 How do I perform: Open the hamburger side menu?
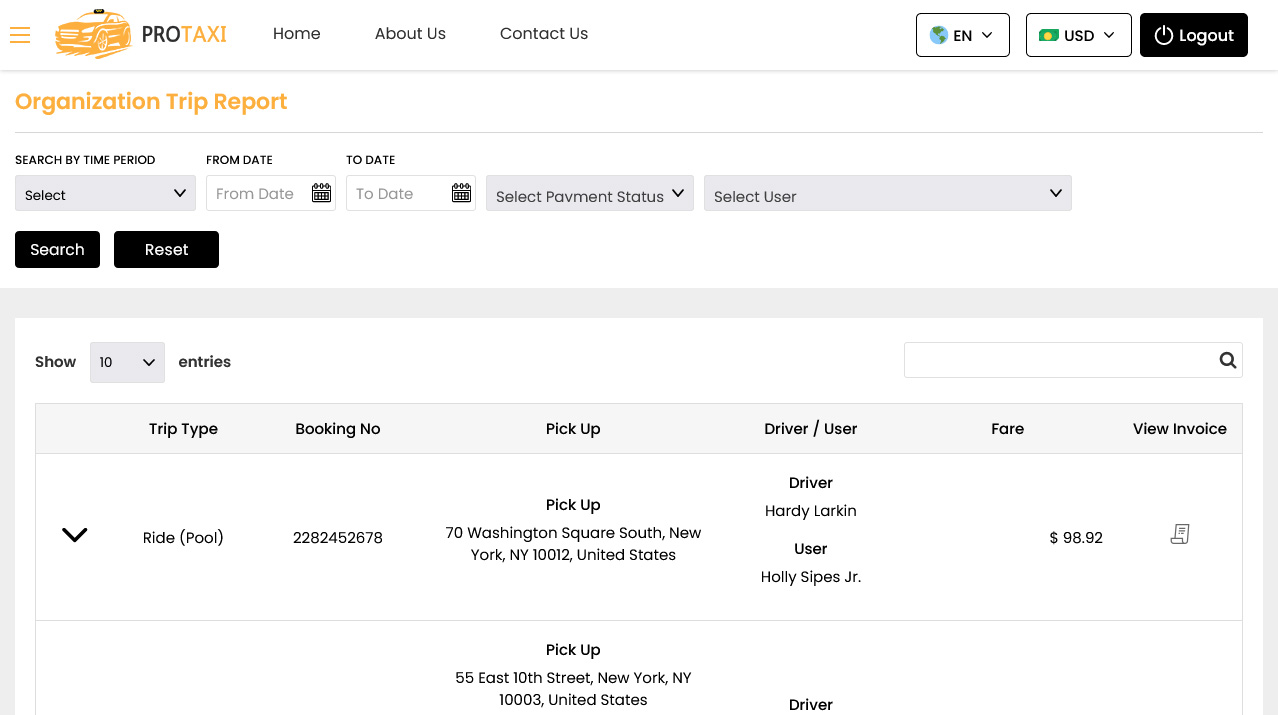tap(20, 35)
